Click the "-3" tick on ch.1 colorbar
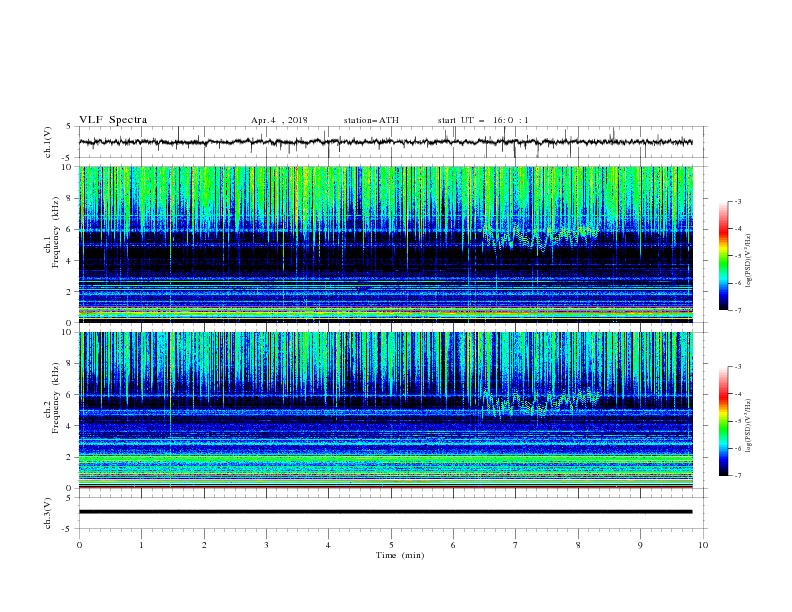 tap(737, 201)
